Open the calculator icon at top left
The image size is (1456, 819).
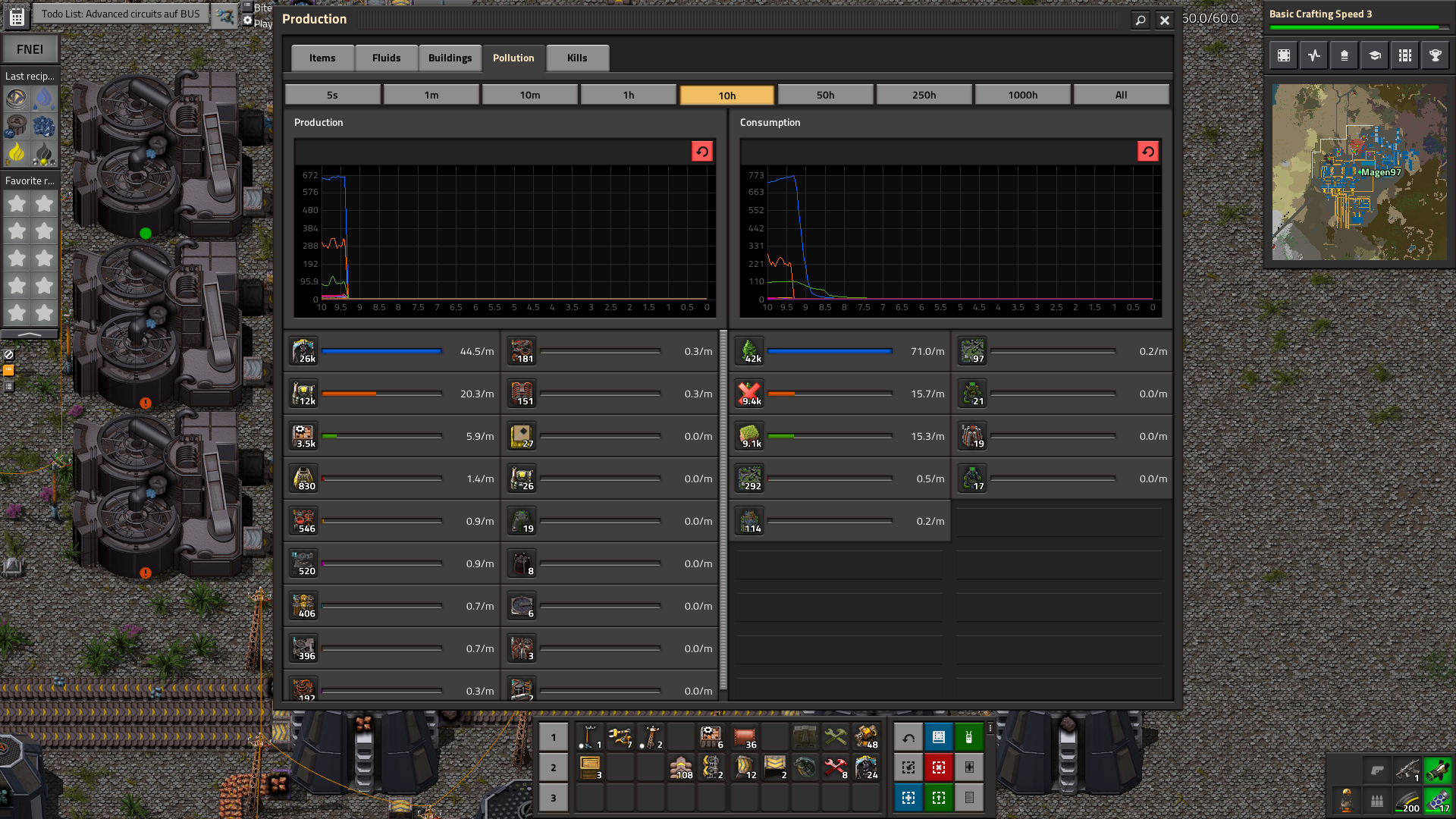pos(17,16)
